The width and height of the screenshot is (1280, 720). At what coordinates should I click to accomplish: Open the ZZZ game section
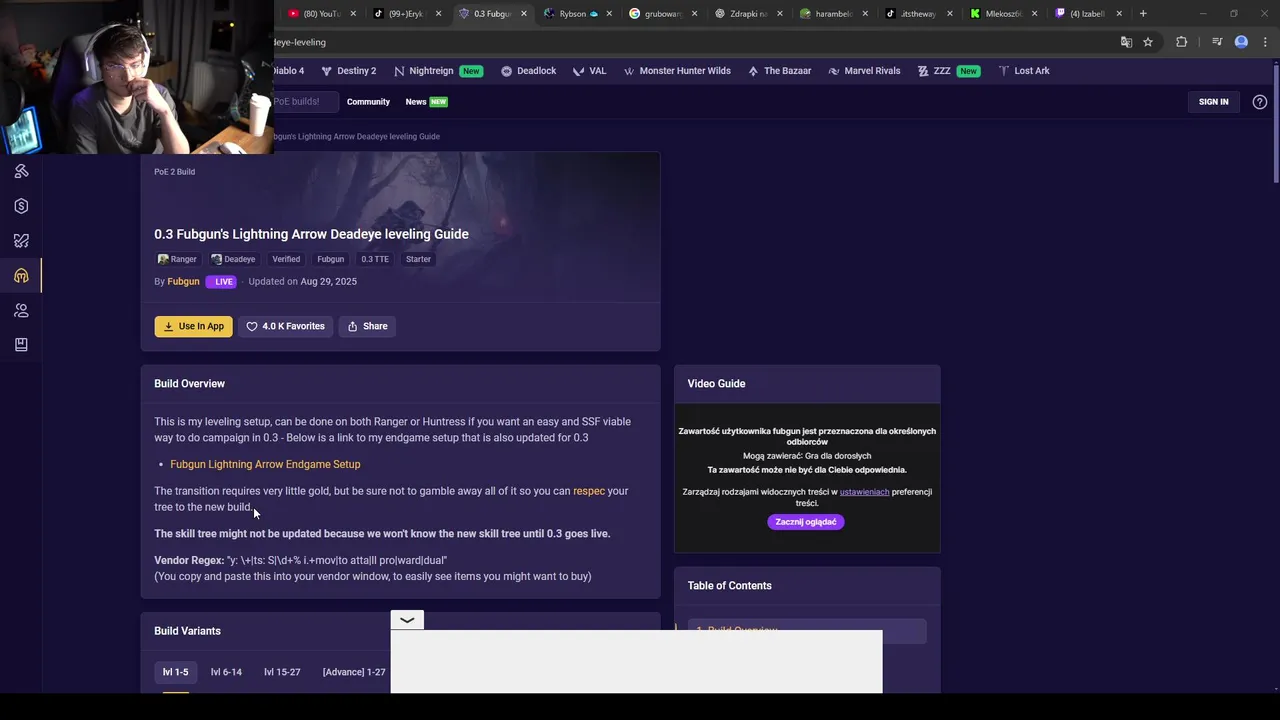pyautogui.click(x=948, y=71)
